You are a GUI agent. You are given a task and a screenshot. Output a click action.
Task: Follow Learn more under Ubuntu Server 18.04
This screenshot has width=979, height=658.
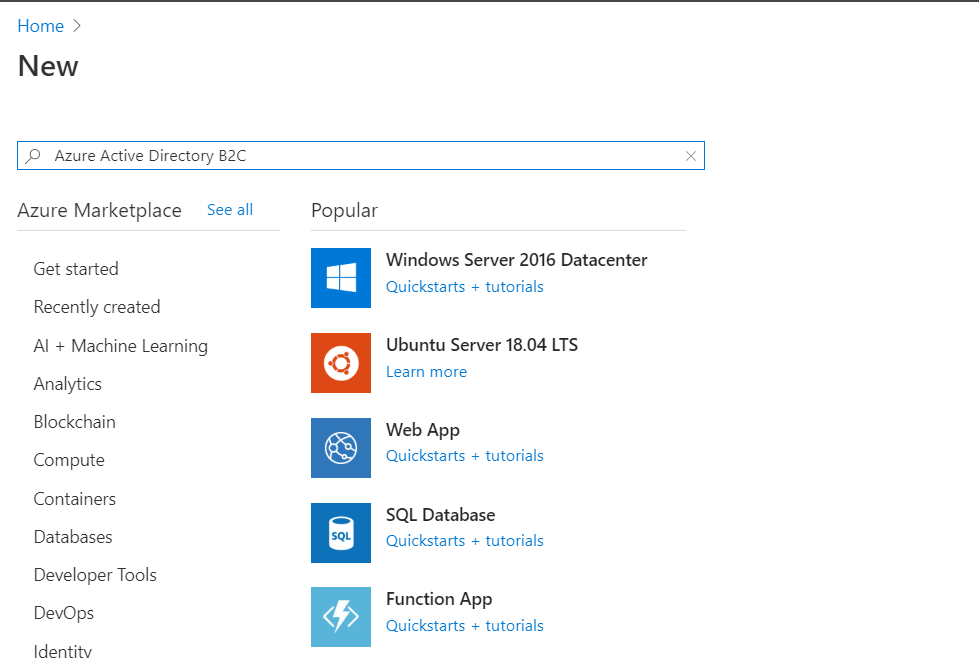[x=426, y=371]
